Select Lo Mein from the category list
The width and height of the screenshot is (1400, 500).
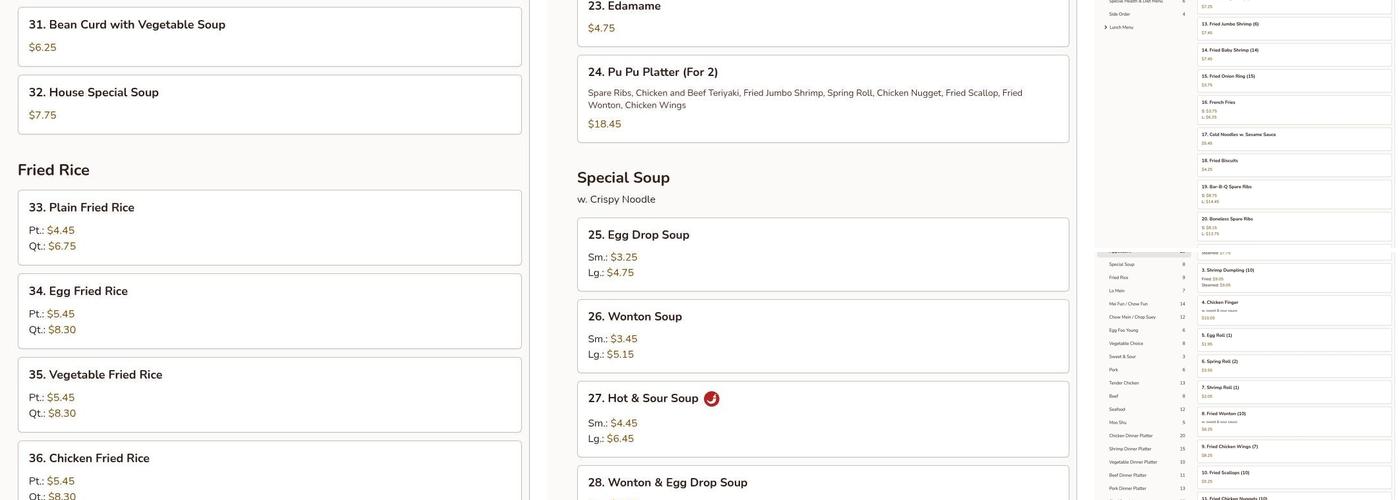pyautogui.click(x=1116, y=291)
